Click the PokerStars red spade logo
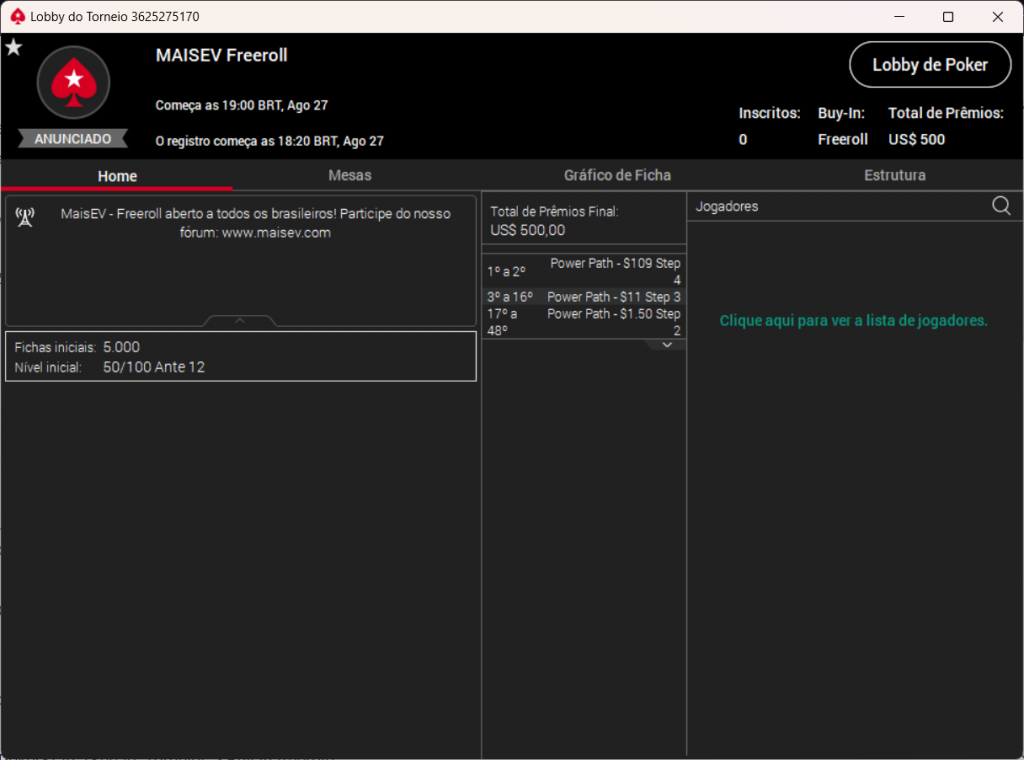This screenshot has height=760, width=1024. [x=73, y=82]
